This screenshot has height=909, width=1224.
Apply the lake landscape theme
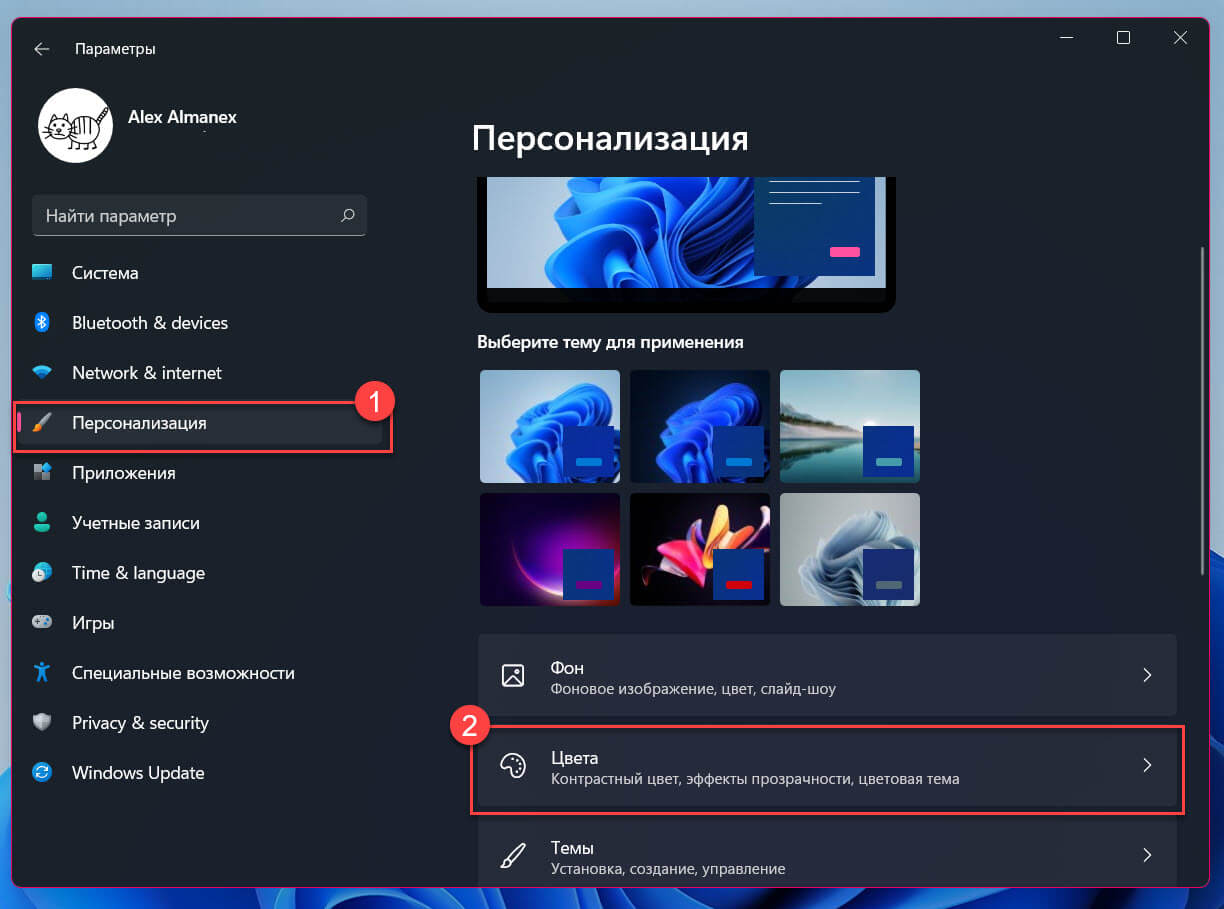(x=850, y=427)
